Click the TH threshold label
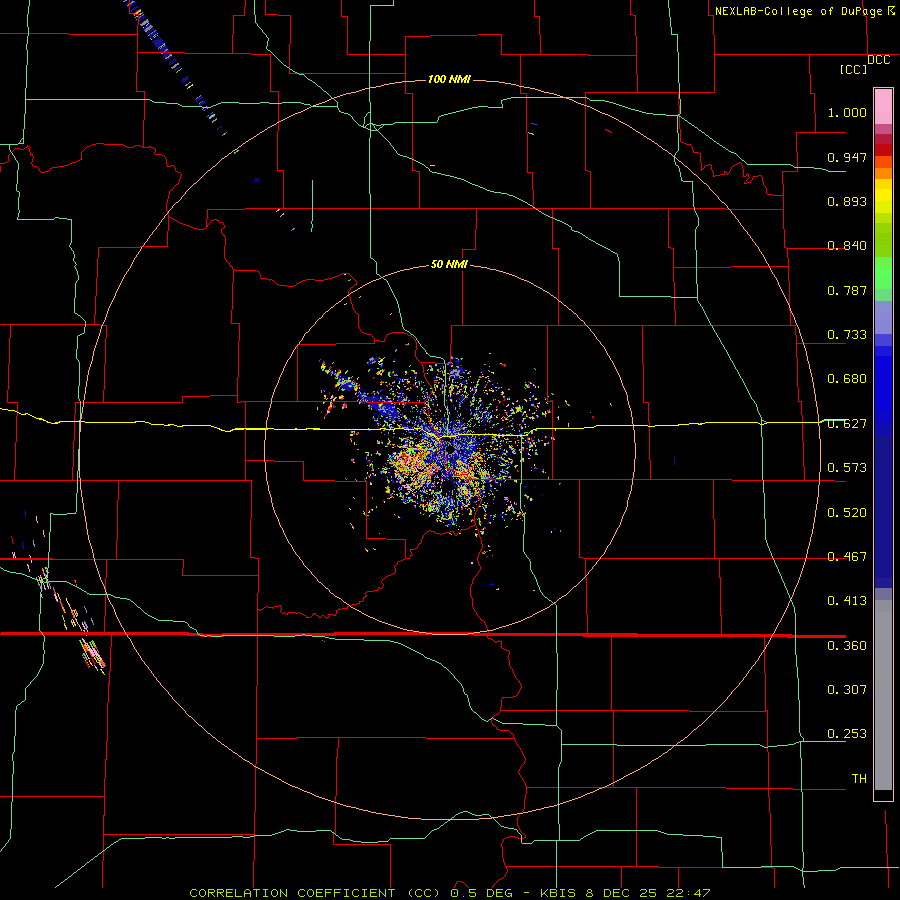Image resolution: width=900 pixels, height=900 pixels. 859,779
